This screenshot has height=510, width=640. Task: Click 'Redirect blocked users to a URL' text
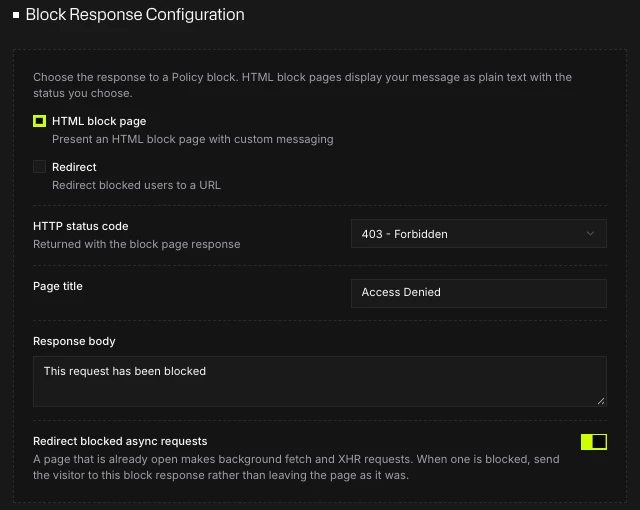tap(136, 185)
